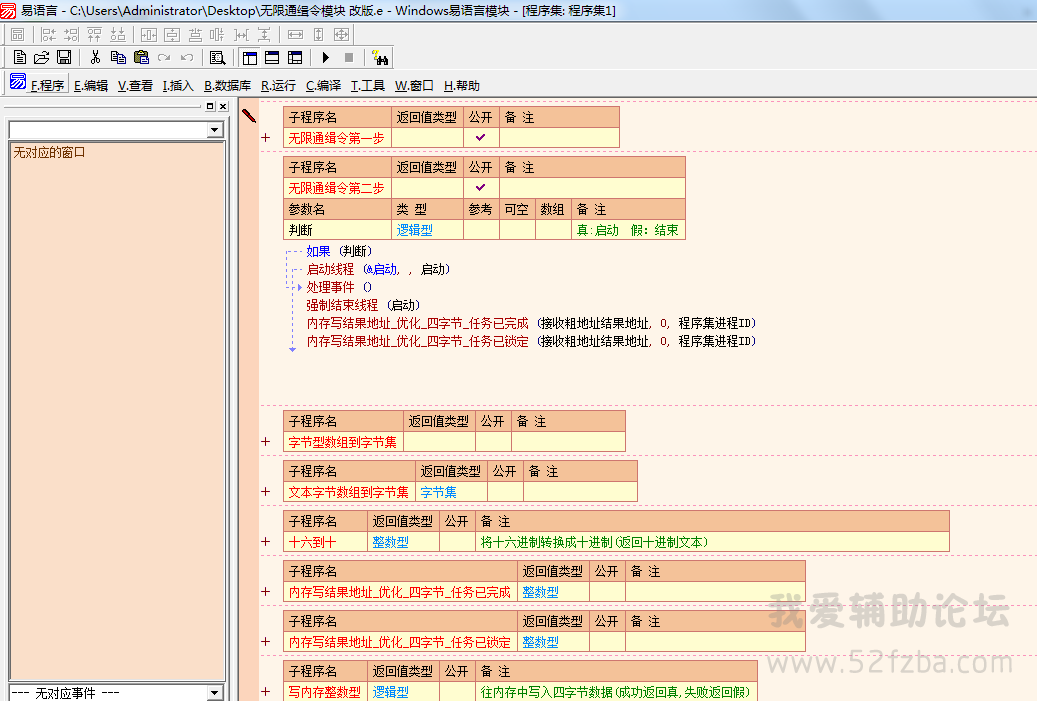Click the form preview icon at toolbar start
The height and width of the screenshot is (701, 1037).
(x=18, y=34)
